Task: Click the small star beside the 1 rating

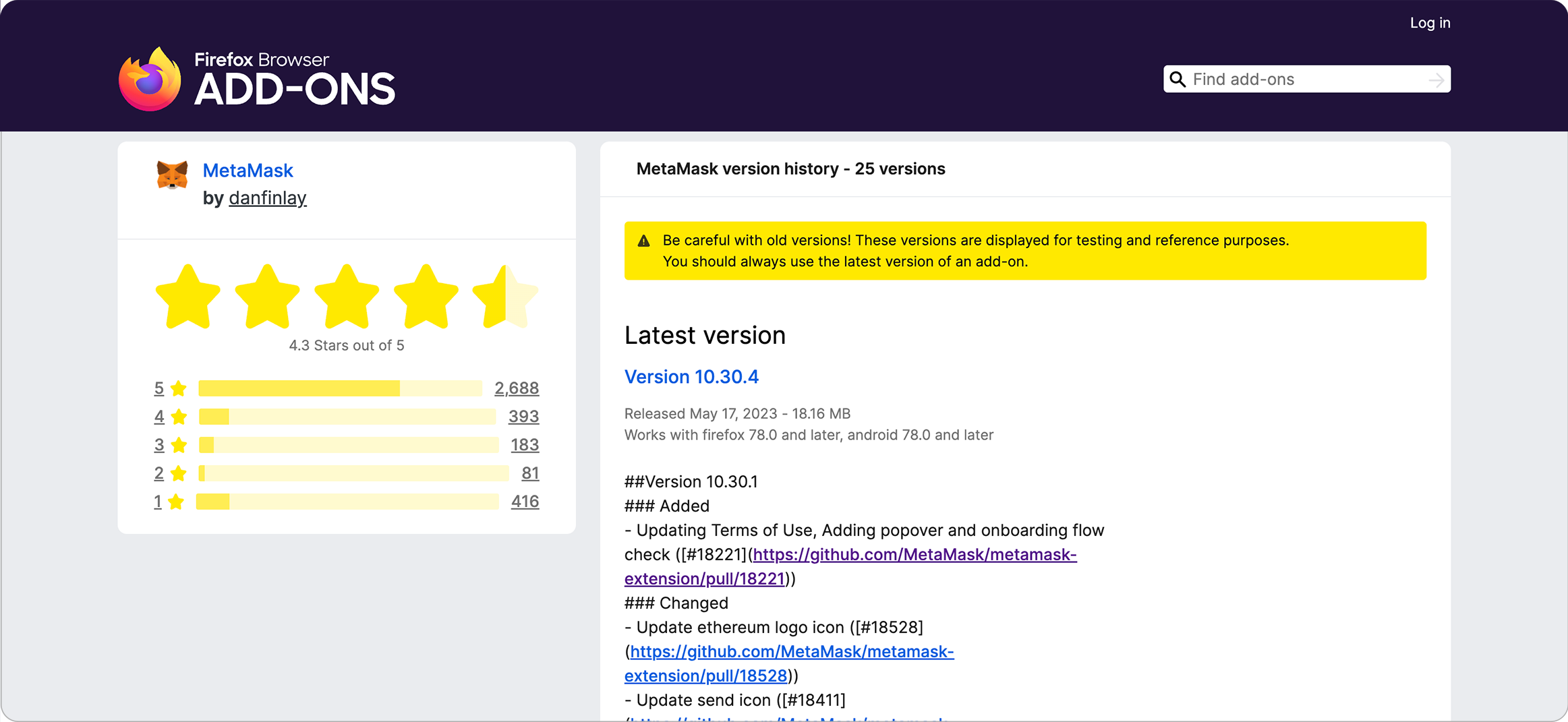Action: 176,502
